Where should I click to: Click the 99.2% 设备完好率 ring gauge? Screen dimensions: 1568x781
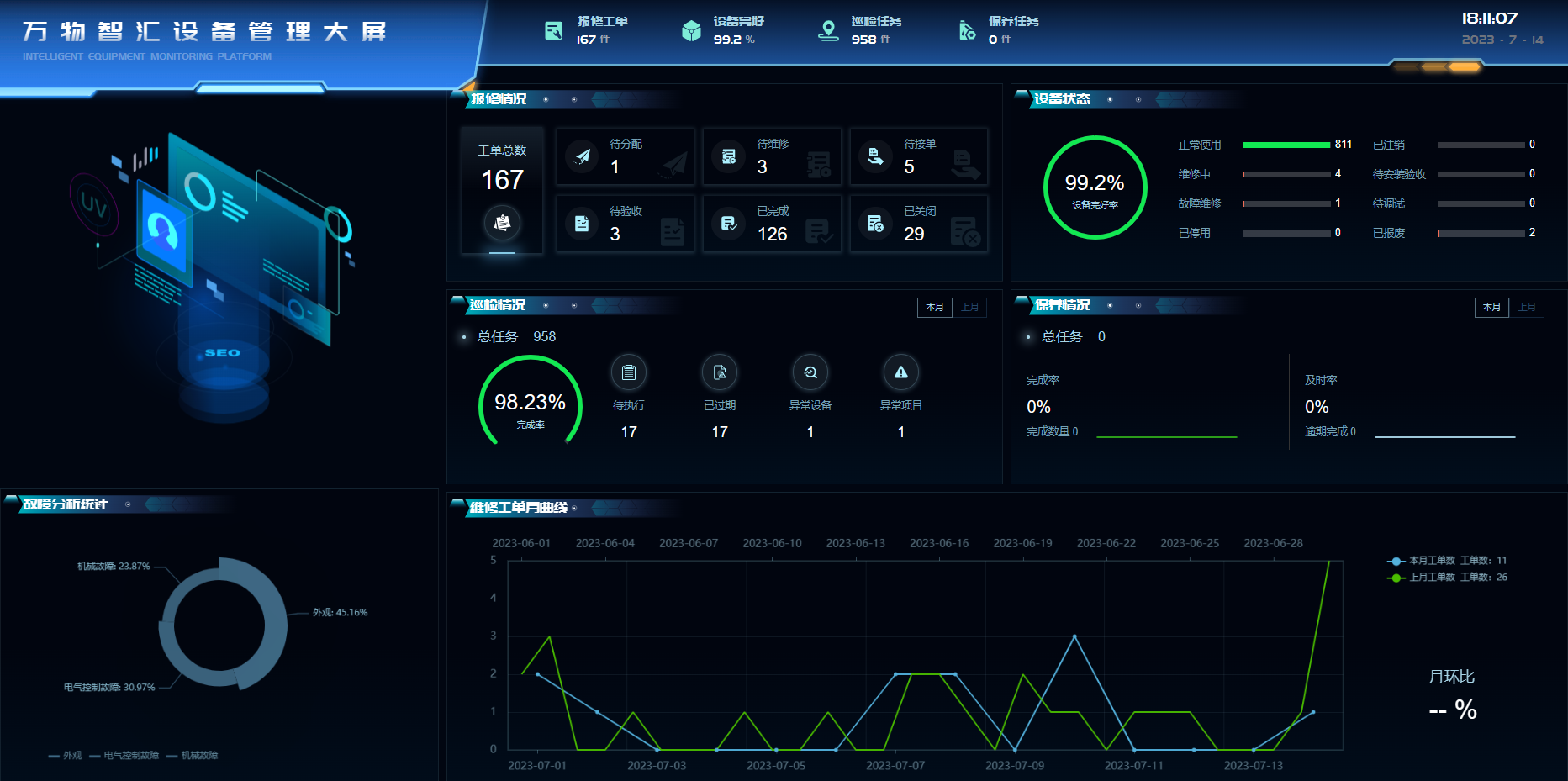coord(1094,188)
